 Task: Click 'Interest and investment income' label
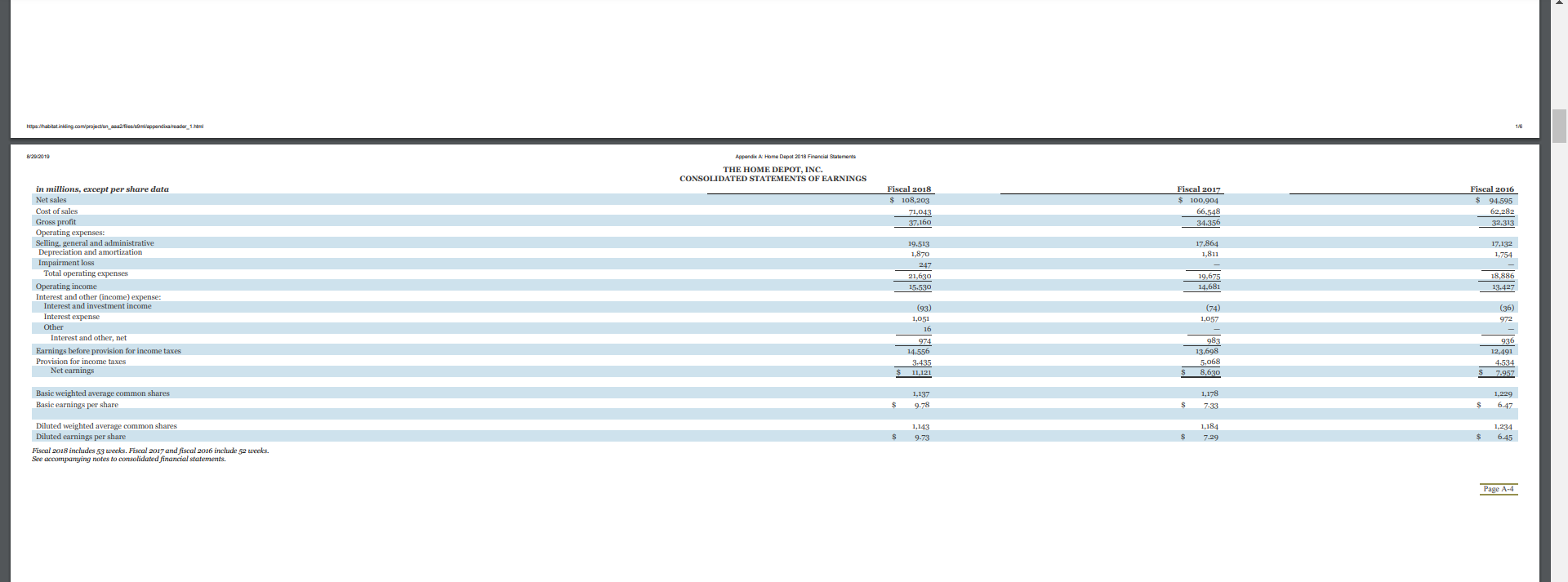click(97, 306)
